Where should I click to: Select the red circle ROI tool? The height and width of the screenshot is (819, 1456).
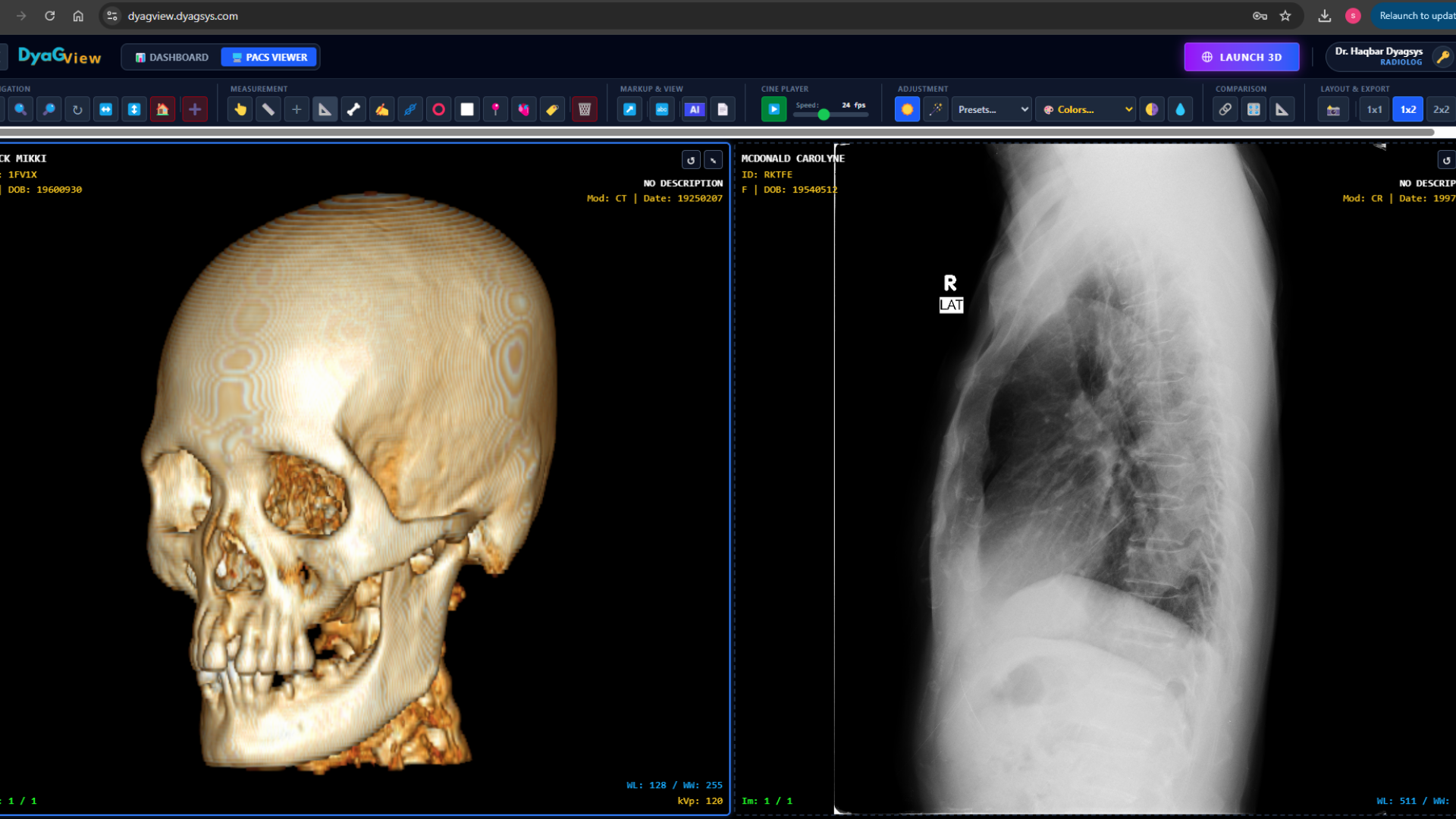pos(439,109)
